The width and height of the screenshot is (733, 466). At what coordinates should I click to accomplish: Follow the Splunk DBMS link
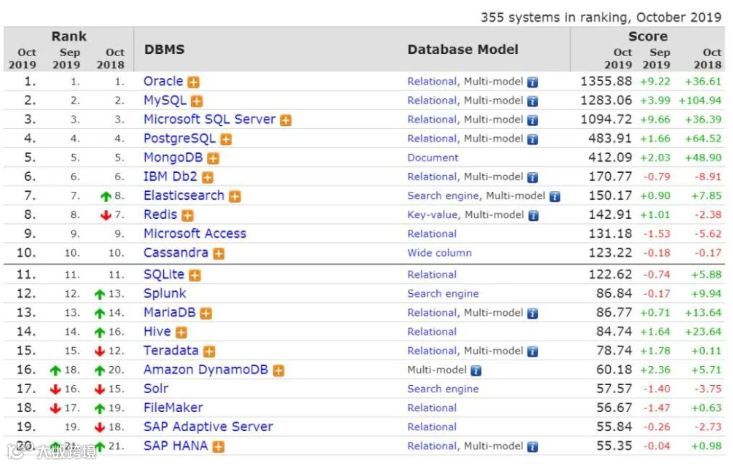[x=164, y=293]
